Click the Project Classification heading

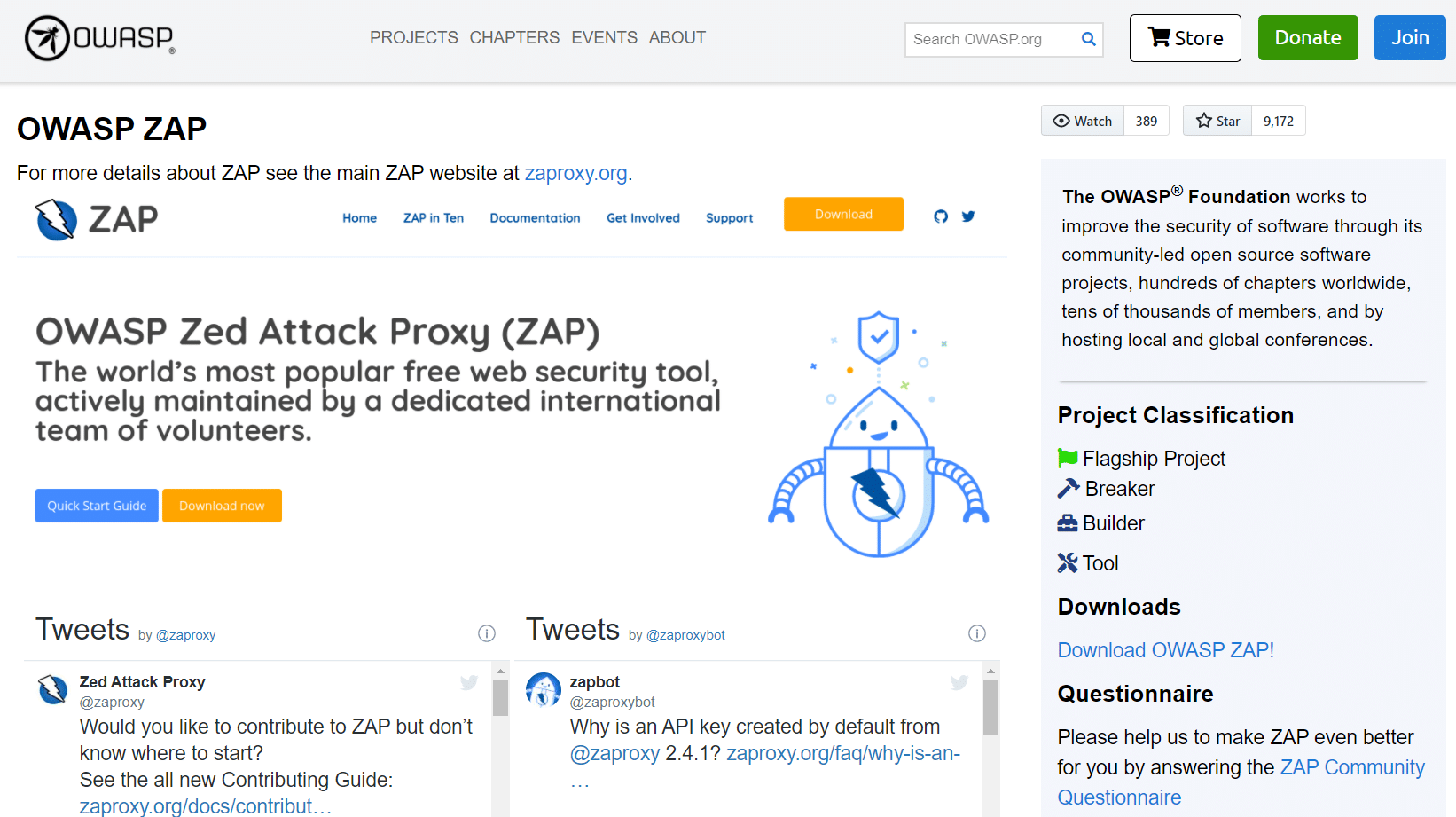click(1175, 415)
